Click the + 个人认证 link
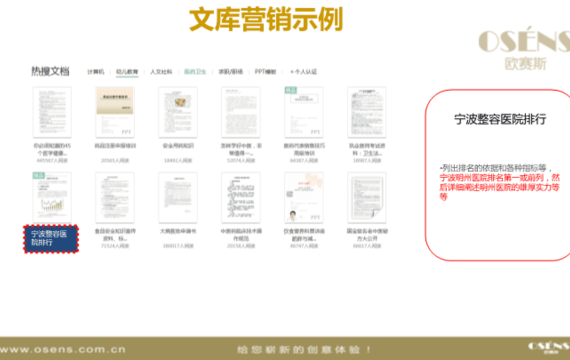The height and width of the screenshot is (360, 570). pos(304,72)
